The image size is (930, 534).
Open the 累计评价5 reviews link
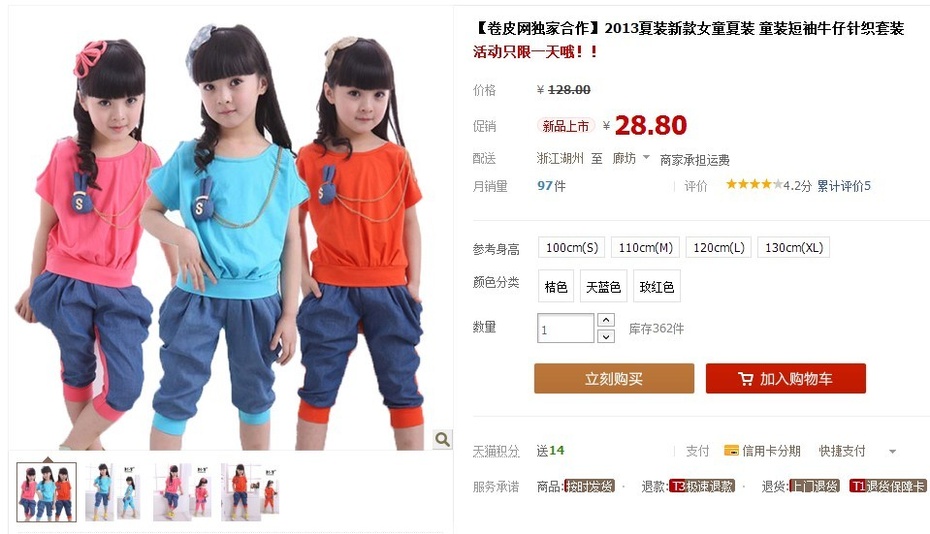pyautogui.click(x=844, y=186)
